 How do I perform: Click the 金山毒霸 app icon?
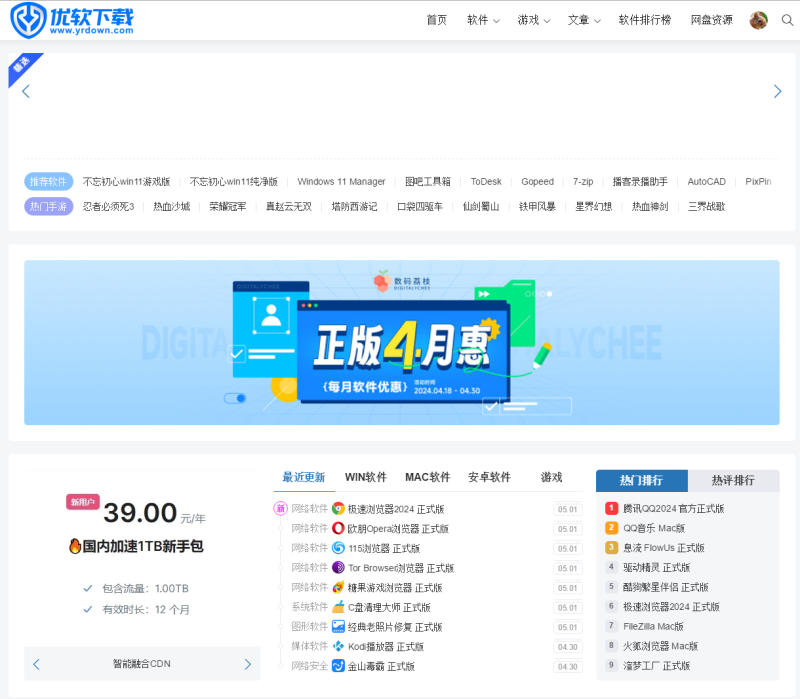[x=338, y=666]
